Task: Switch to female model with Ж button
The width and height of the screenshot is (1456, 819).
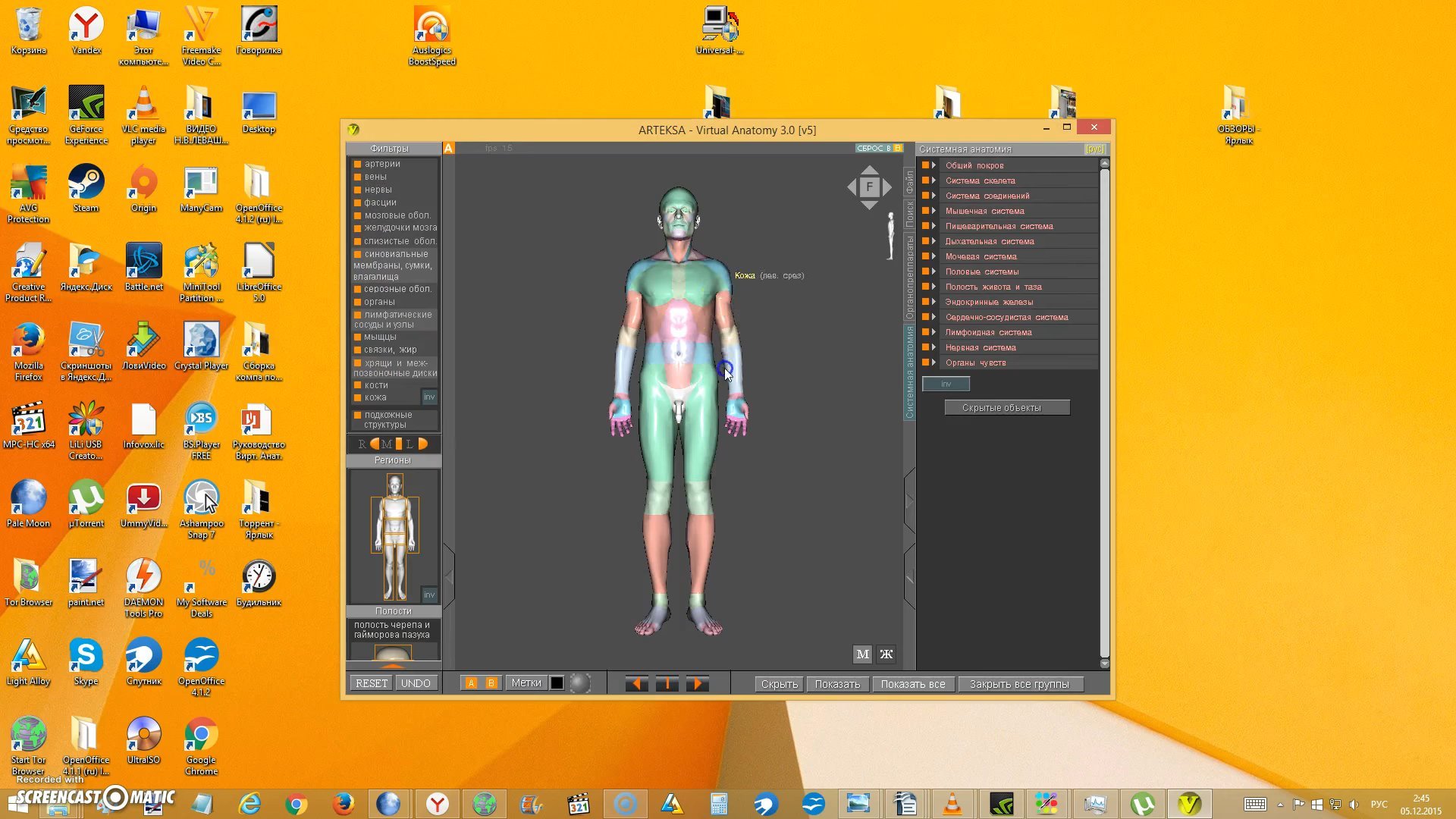Action: pyautogui.click(x=886, y=654)
